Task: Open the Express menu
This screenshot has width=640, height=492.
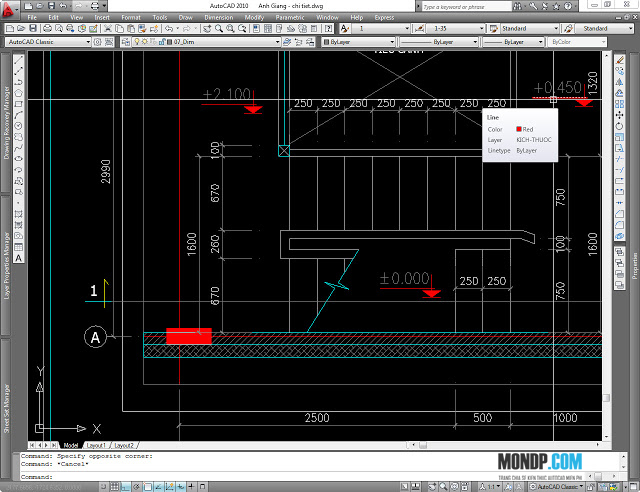Action: click(x=384, y=18)
